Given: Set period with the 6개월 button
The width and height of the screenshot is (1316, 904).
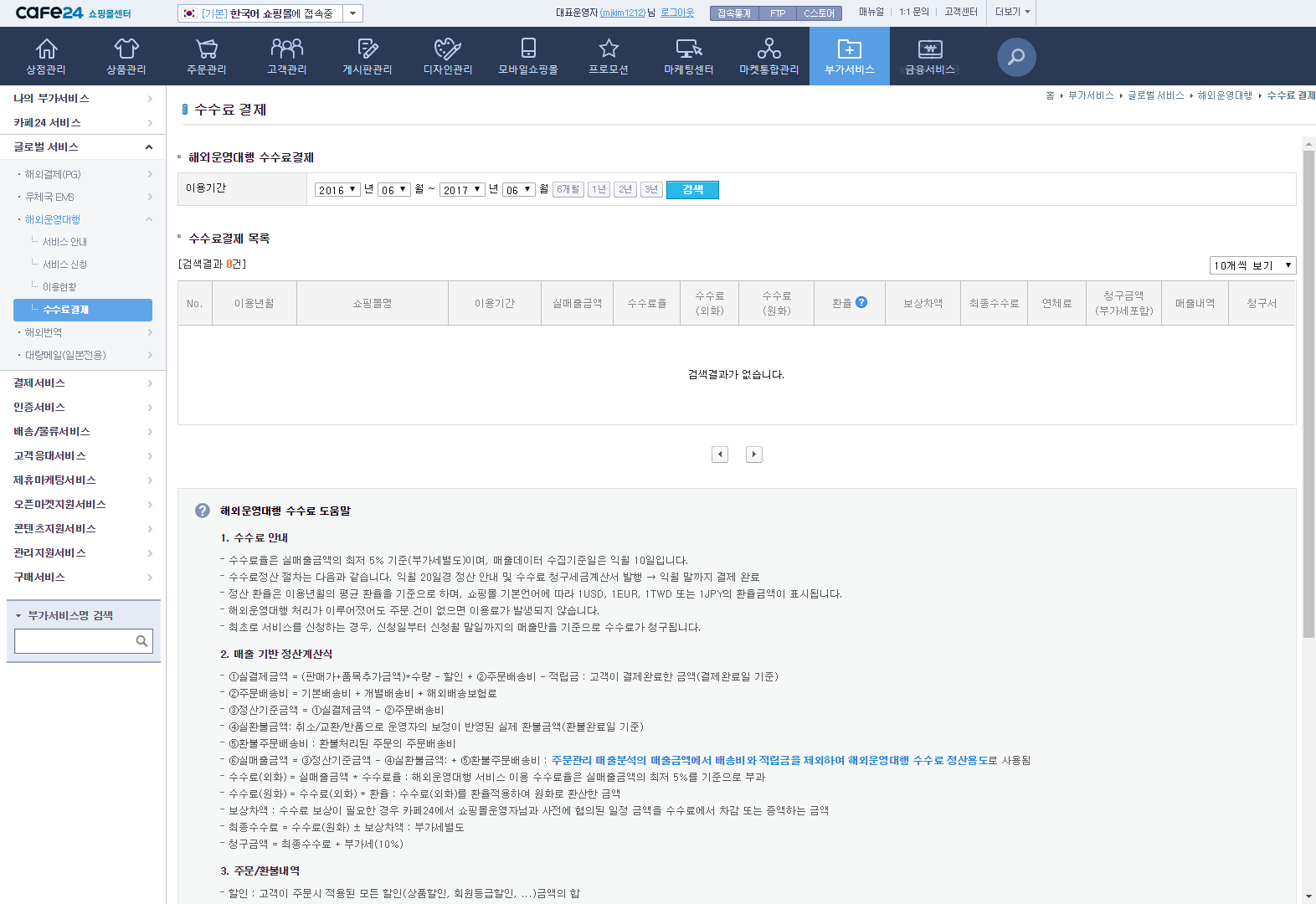Looking at the screenshot, I should tap(568, 190).
